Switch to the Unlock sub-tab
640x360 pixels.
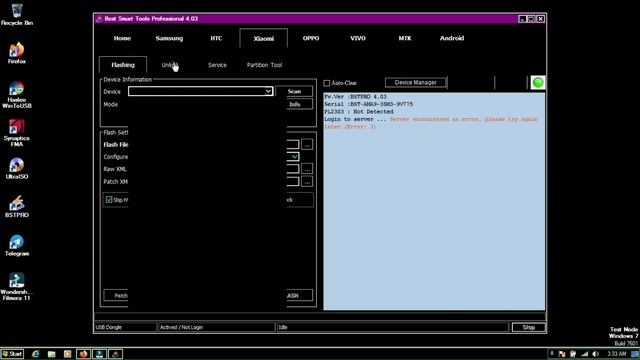coord(170,65)
